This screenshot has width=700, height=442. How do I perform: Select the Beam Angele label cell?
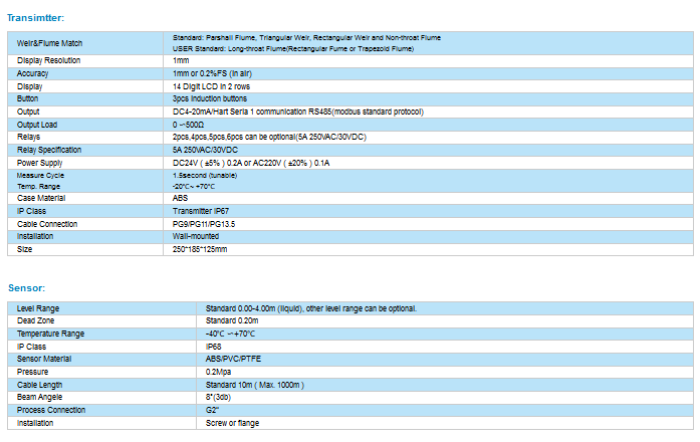click(x=41, y=397)
